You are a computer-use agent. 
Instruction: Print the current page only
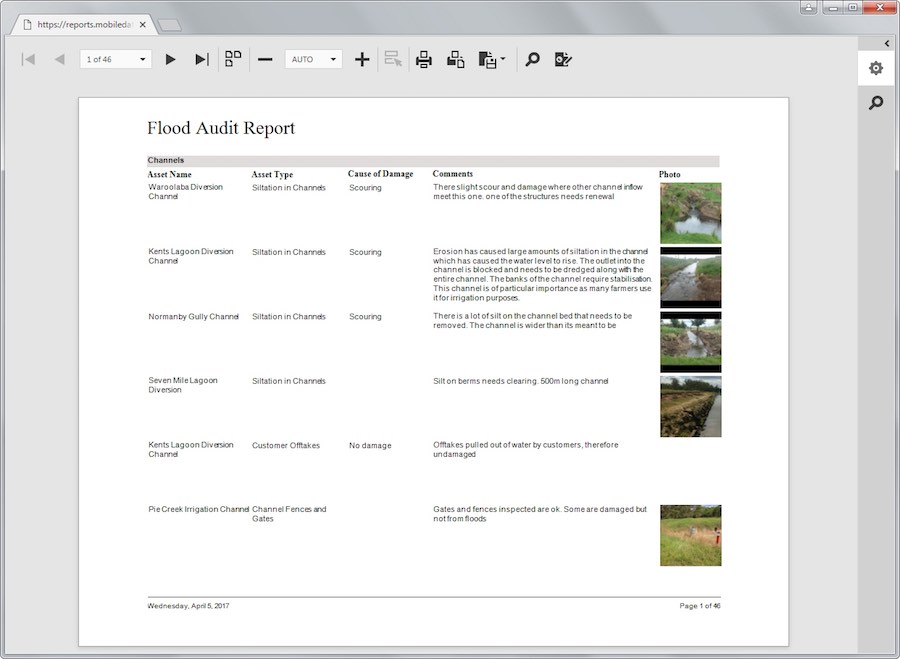click(x=456, y=59)
